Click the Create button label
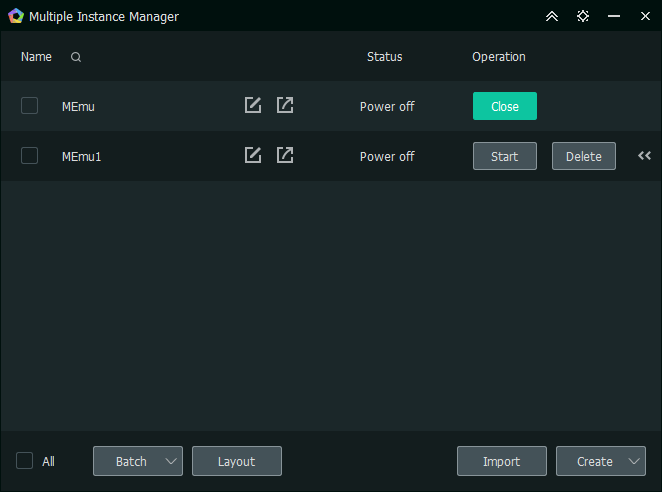This screenshot has height=492, width=662. pyautogui.click(x=595, y=462)
